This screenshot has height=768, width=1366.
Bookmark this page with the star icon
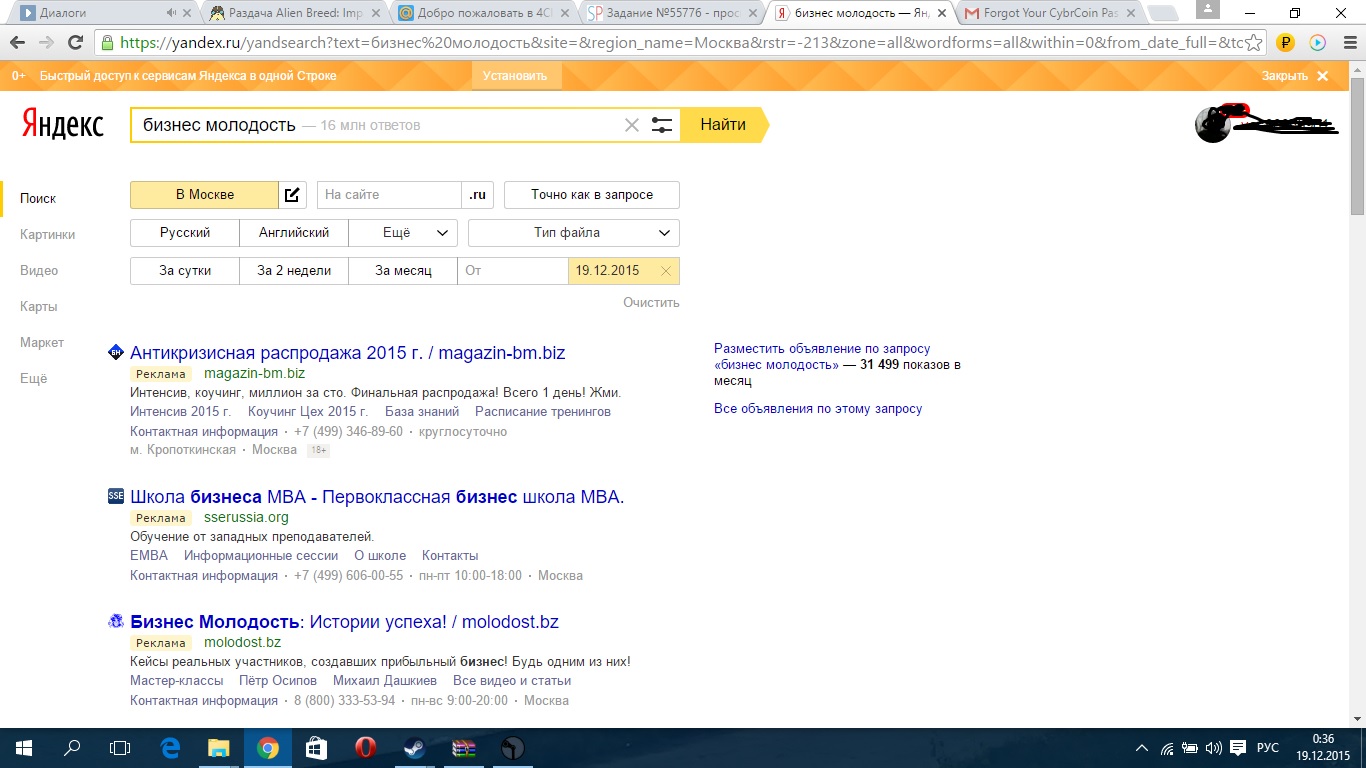(x=1254, y=43)
